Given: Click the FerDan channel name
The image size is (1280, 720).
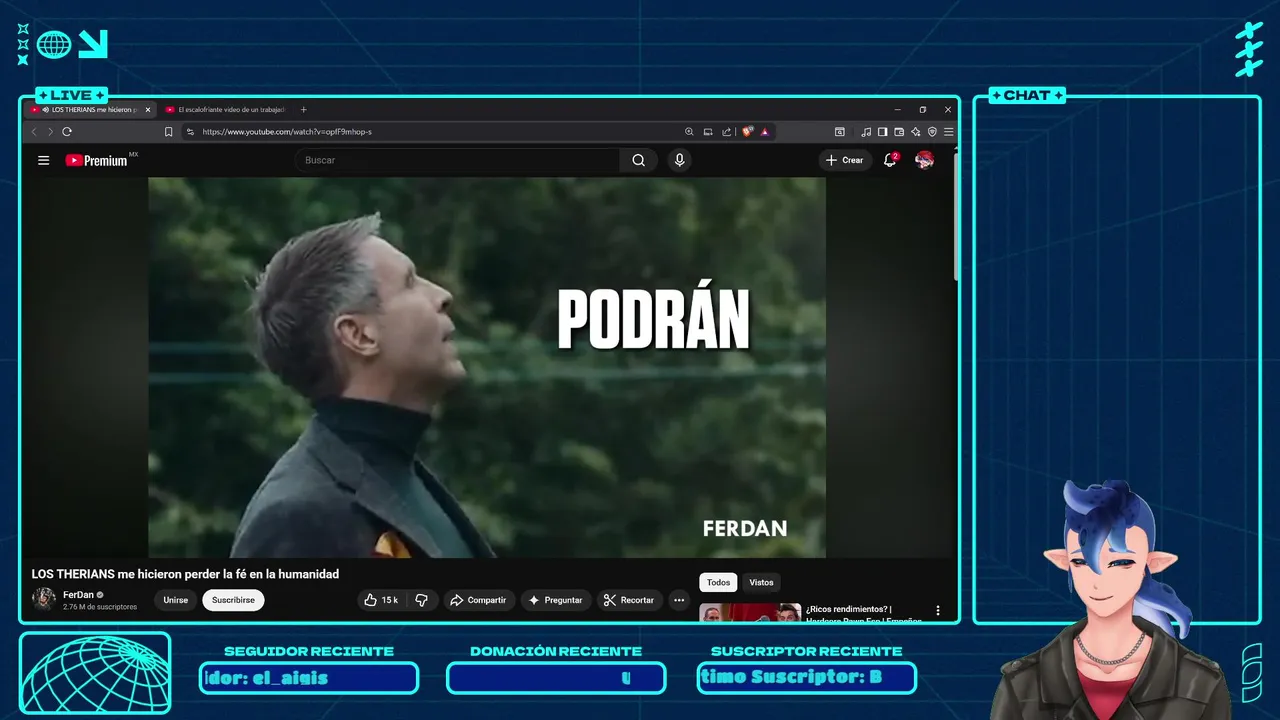Looking at the screenshot, I should [x=78, y=594].
